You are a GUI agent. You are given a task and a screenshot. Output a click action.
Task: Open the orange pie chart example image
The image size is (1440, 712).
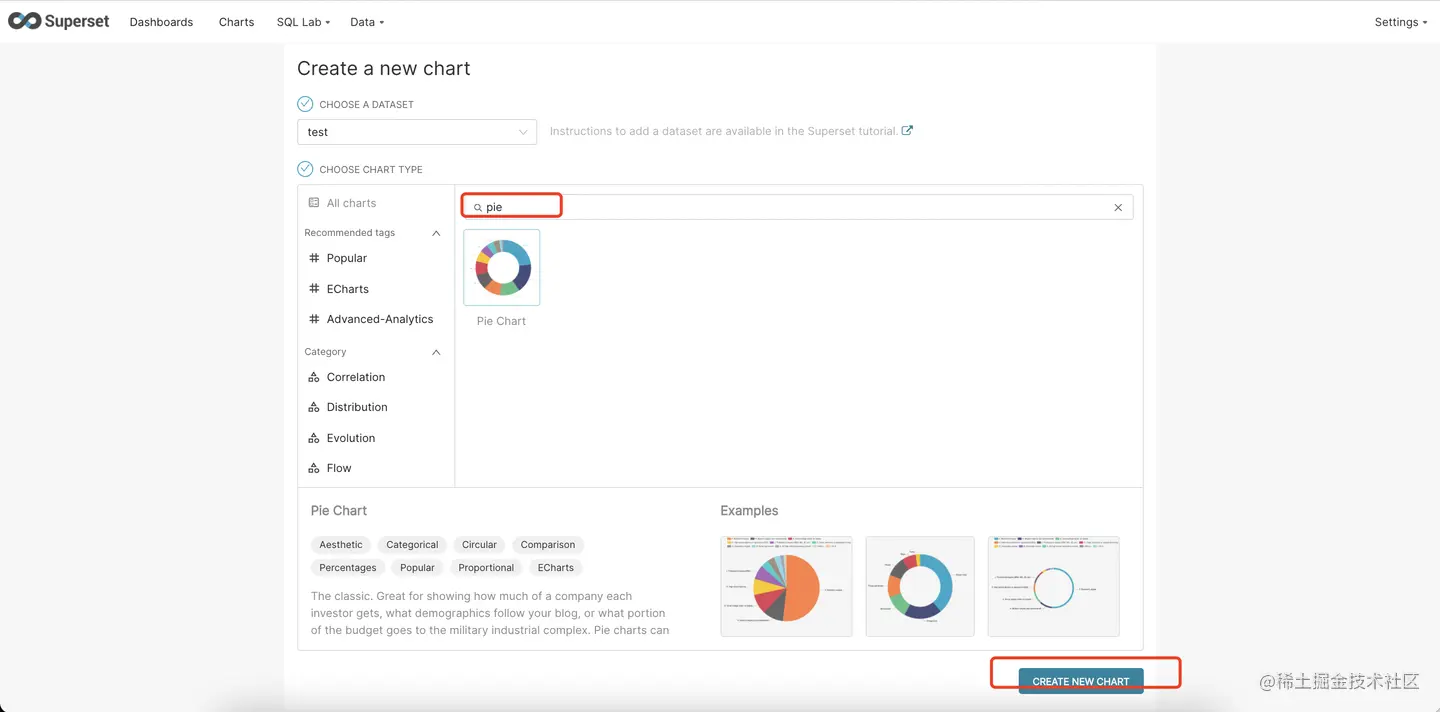786,586
